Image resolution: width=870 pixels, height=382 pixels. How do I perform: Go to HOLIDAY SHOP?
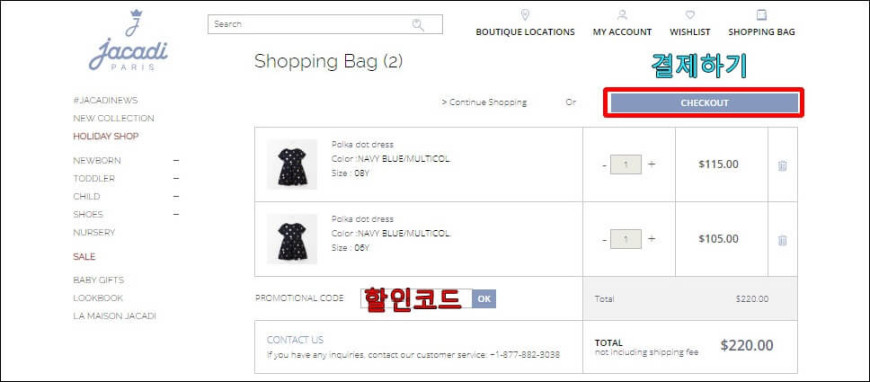pyautogui.click(x=106, y=136)
